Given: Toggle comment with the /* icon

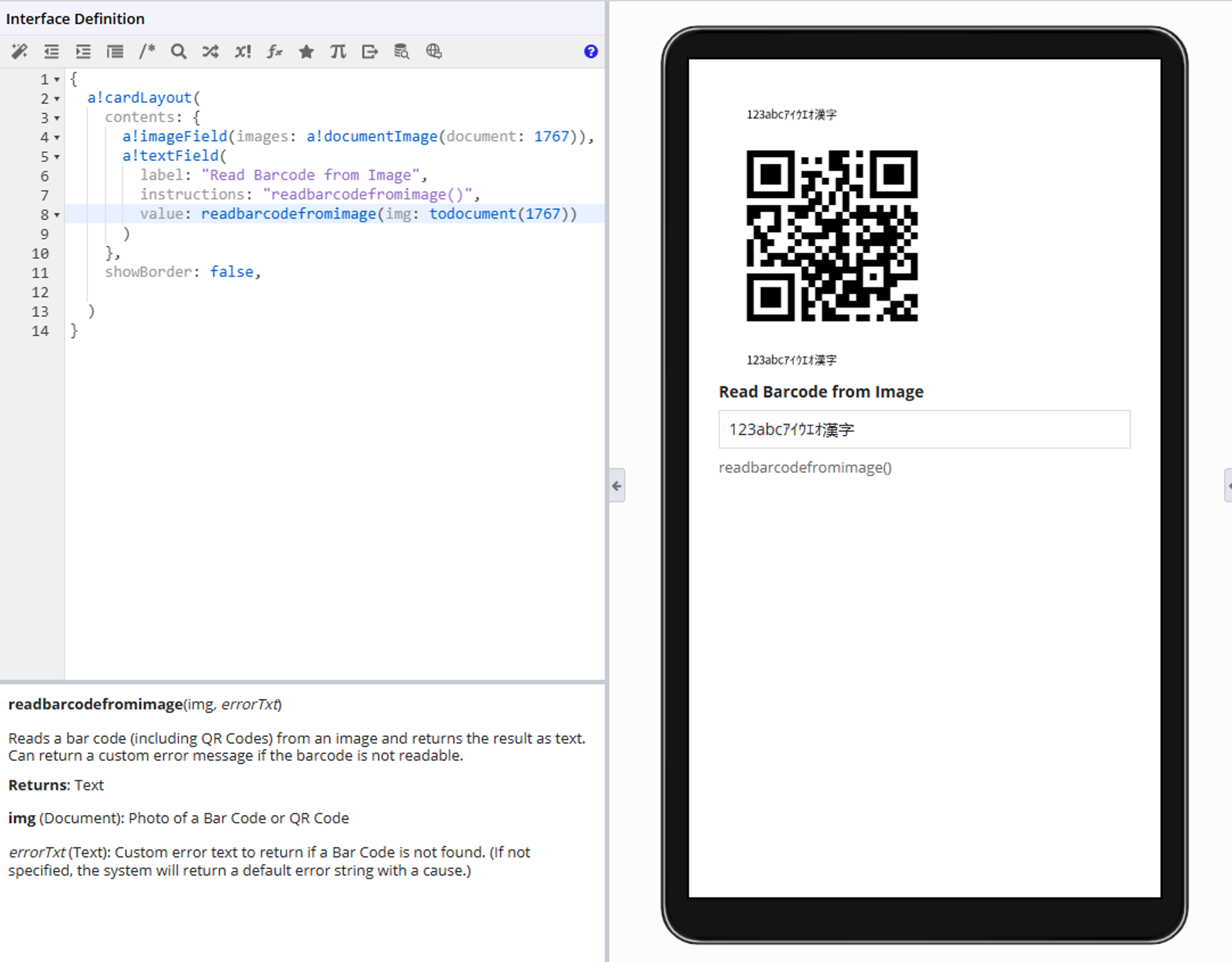Looking at the screenshot, I should (x=147, y=51).
